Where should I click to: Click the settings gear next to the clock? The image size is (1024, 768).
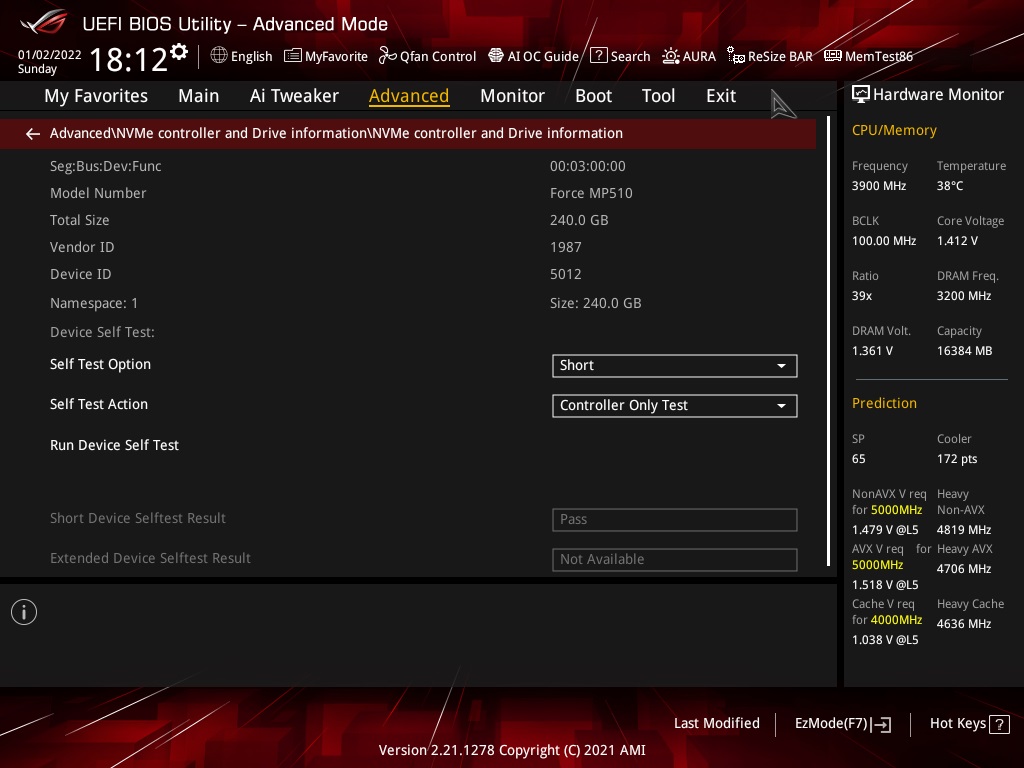(x=179, y=52)
